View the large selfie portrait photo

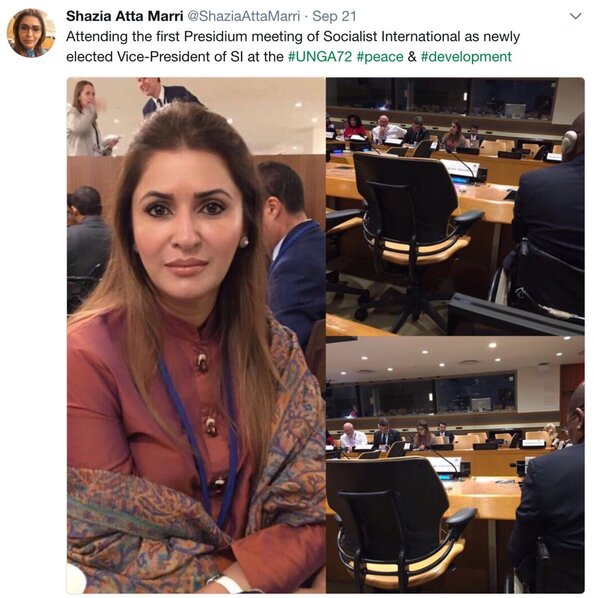tap(196, 335)
